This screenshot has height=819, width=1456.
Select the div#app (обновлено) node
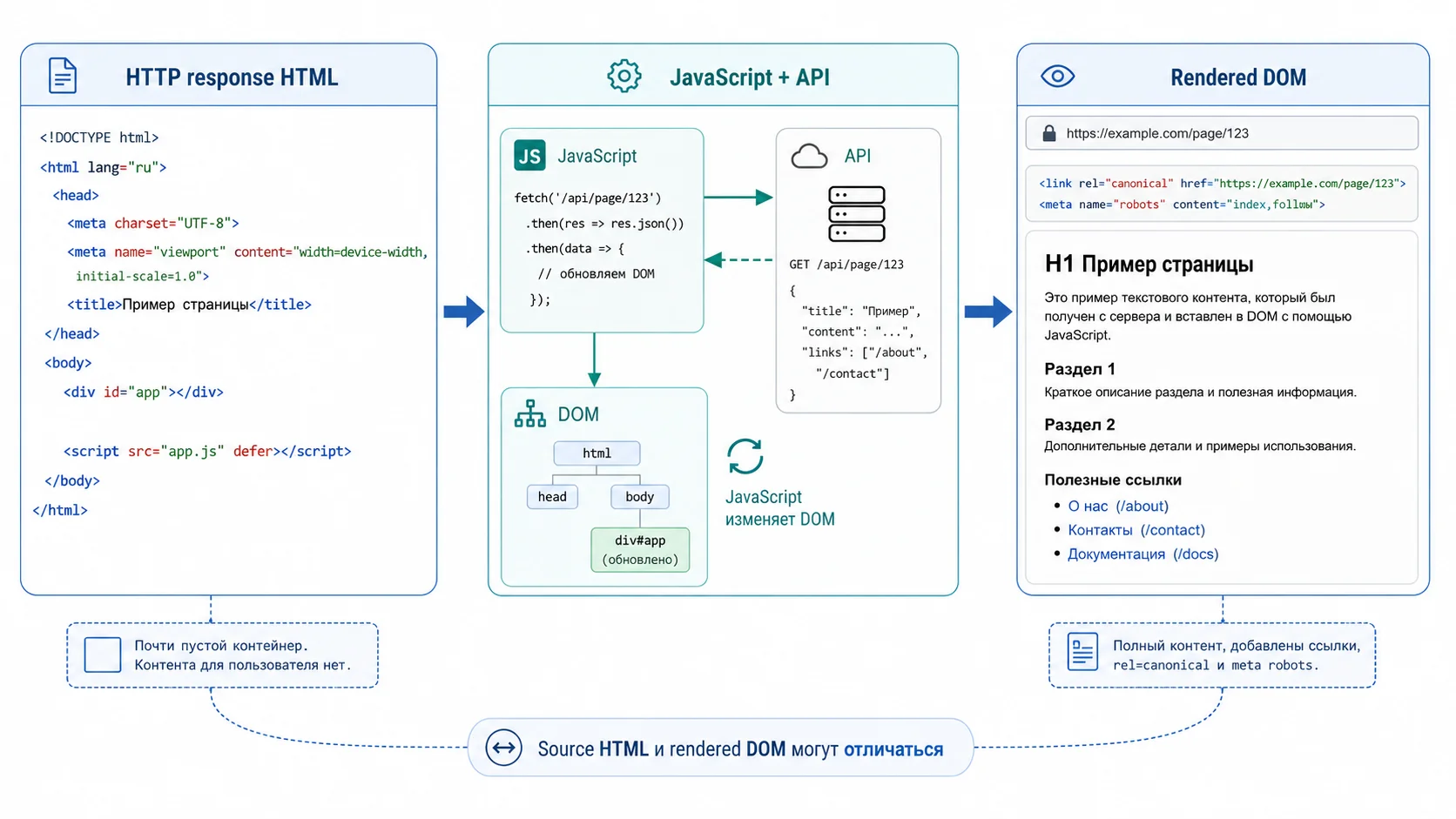click(640, 550)
